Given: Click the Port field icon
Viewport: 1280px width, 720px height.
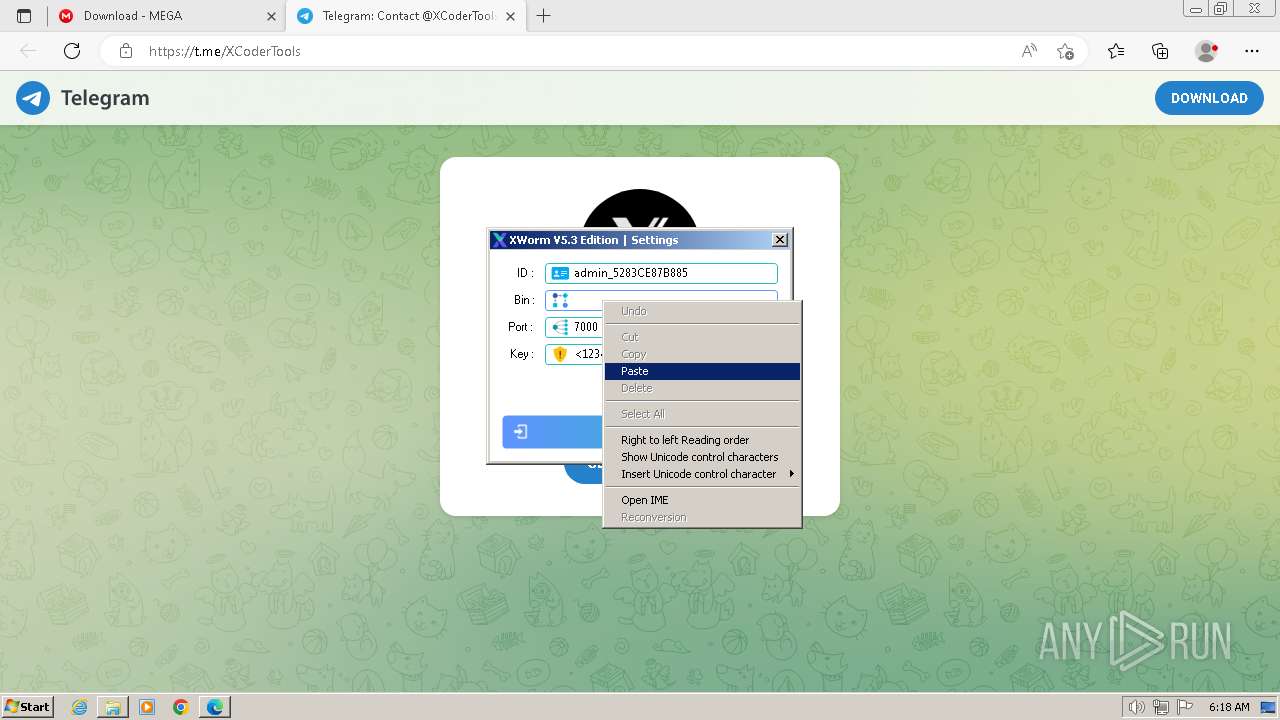Looking at the screenshot, I should (560, 327).
